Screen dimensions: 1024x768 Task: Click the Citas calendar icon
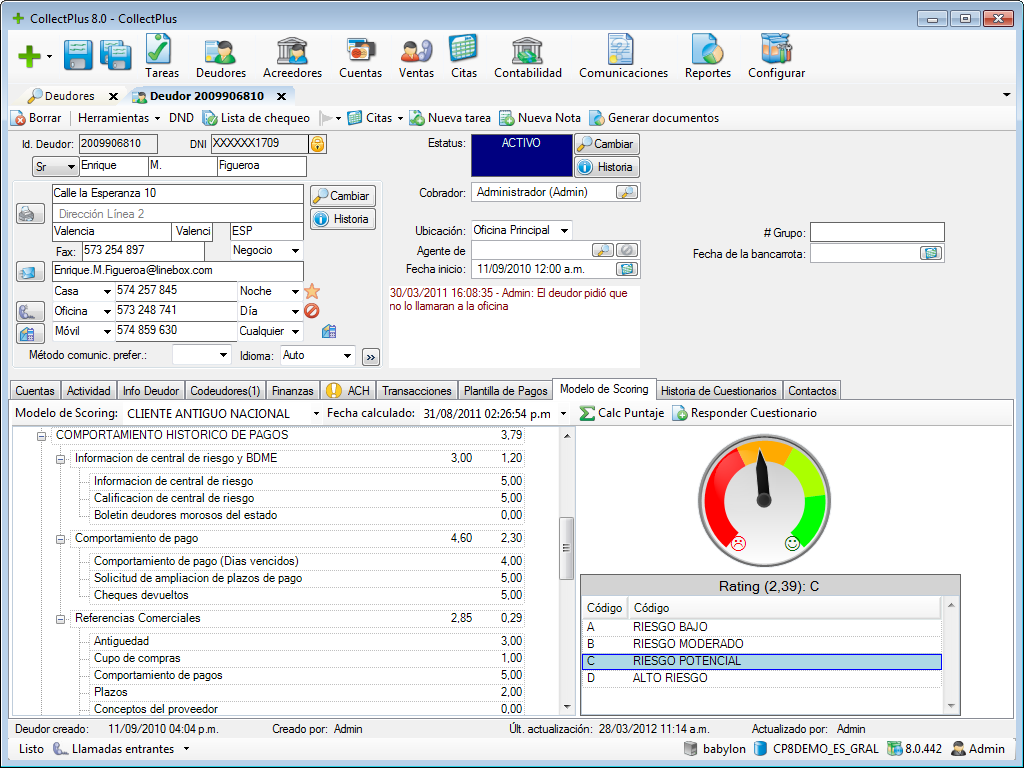pos(463,56)
